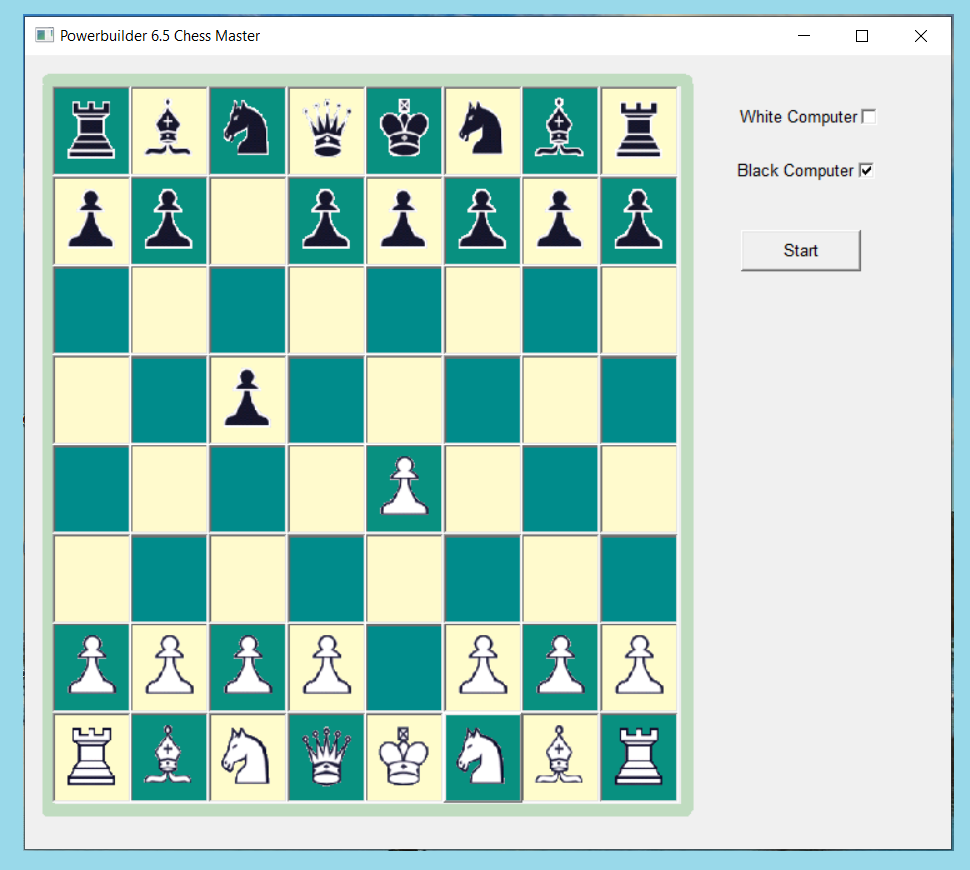Choose the white pawn on c2

tap(247, 667)
